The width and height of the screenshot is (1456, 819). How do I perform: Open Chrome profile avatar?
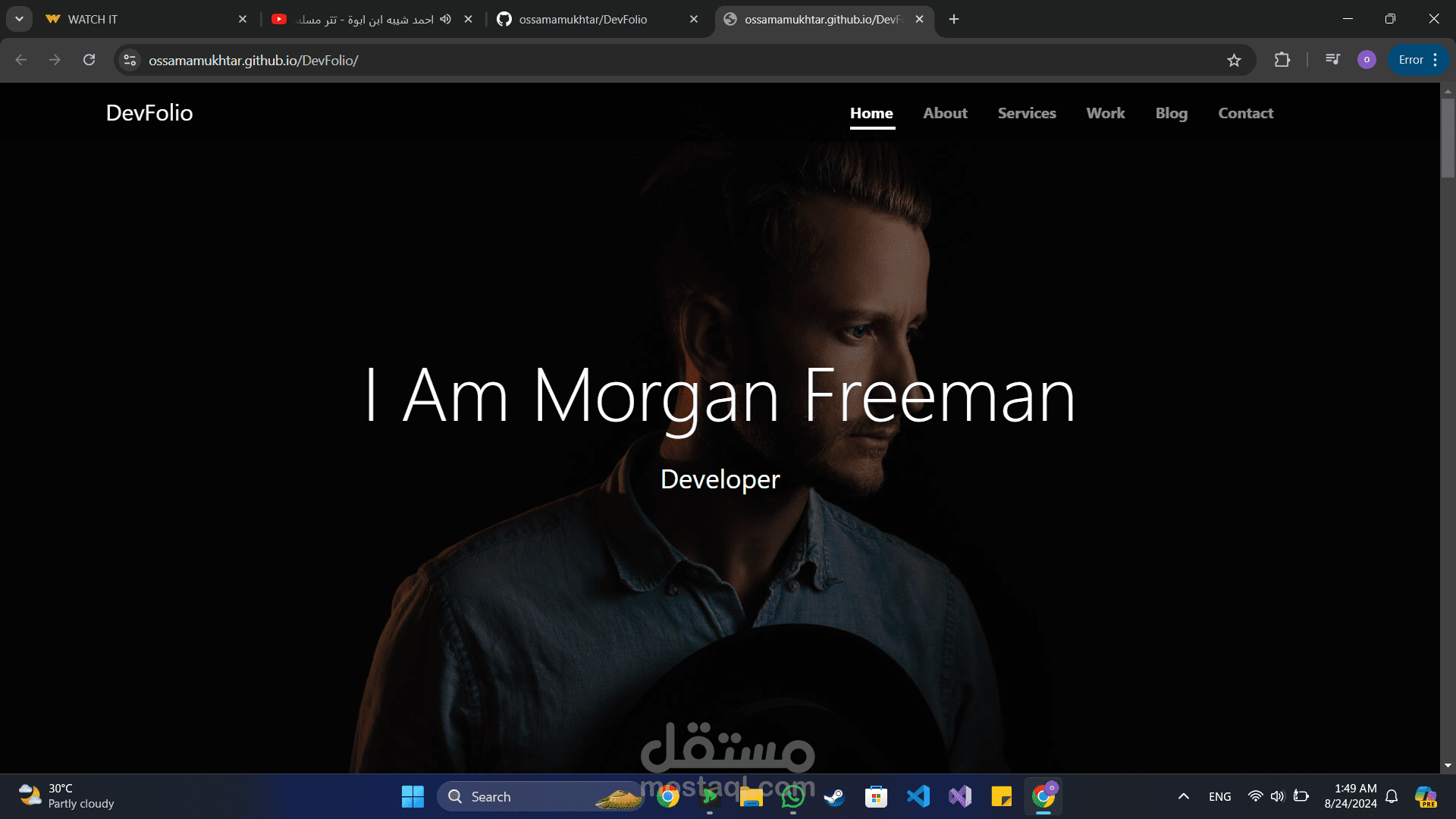pos(1367,60)
